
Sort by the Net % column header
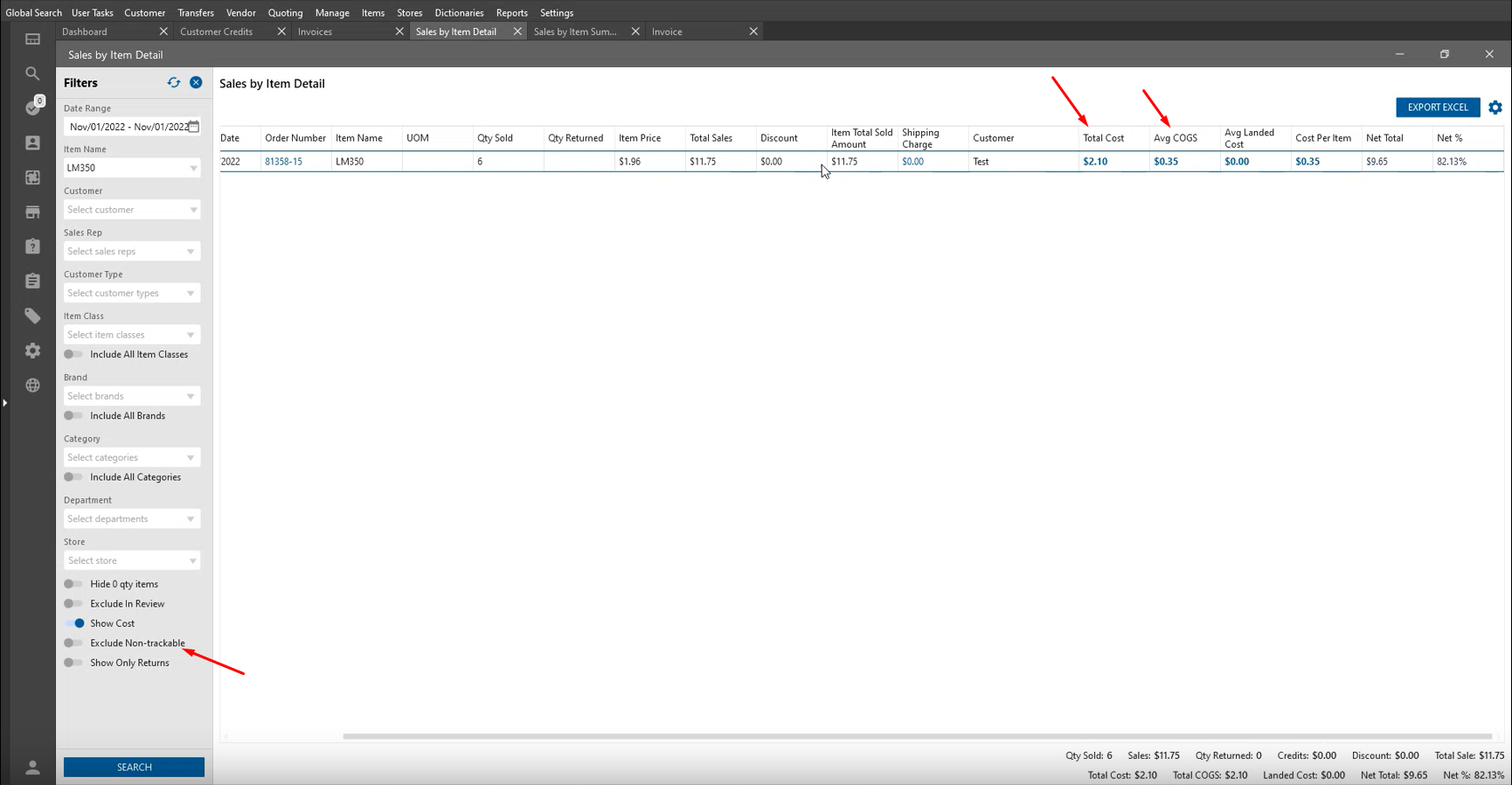tap(1449, 138)
